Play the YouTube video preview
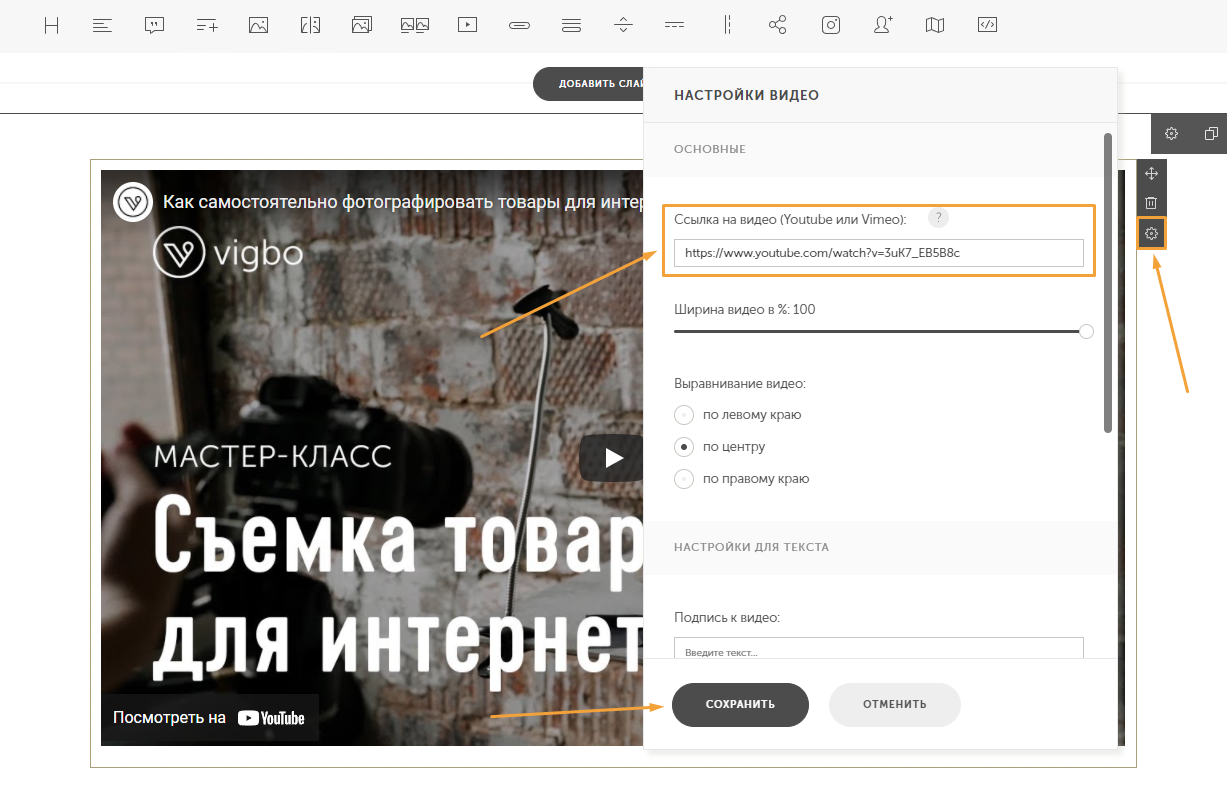The height and width of the screenshot is (786, 1227). click(x=612, y=458)
